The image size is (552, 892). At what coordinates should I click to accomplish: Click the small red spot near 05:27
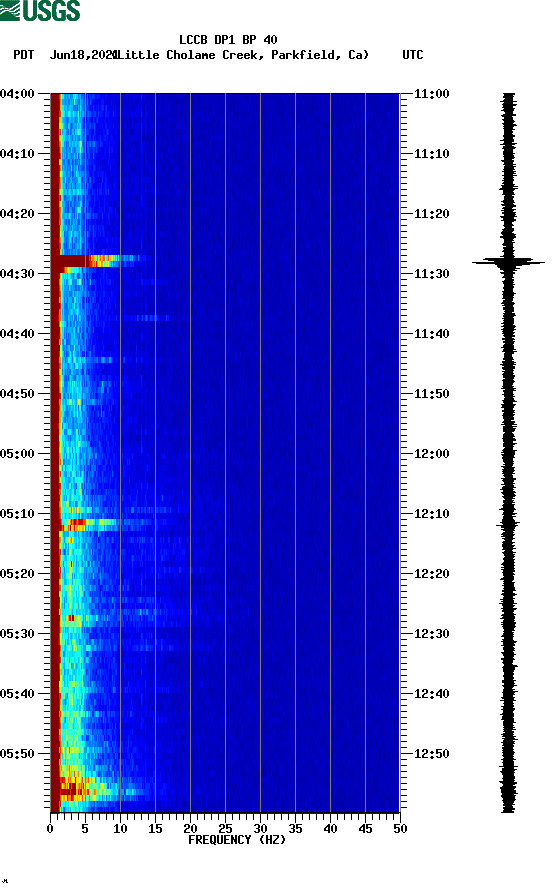(71, 618)
